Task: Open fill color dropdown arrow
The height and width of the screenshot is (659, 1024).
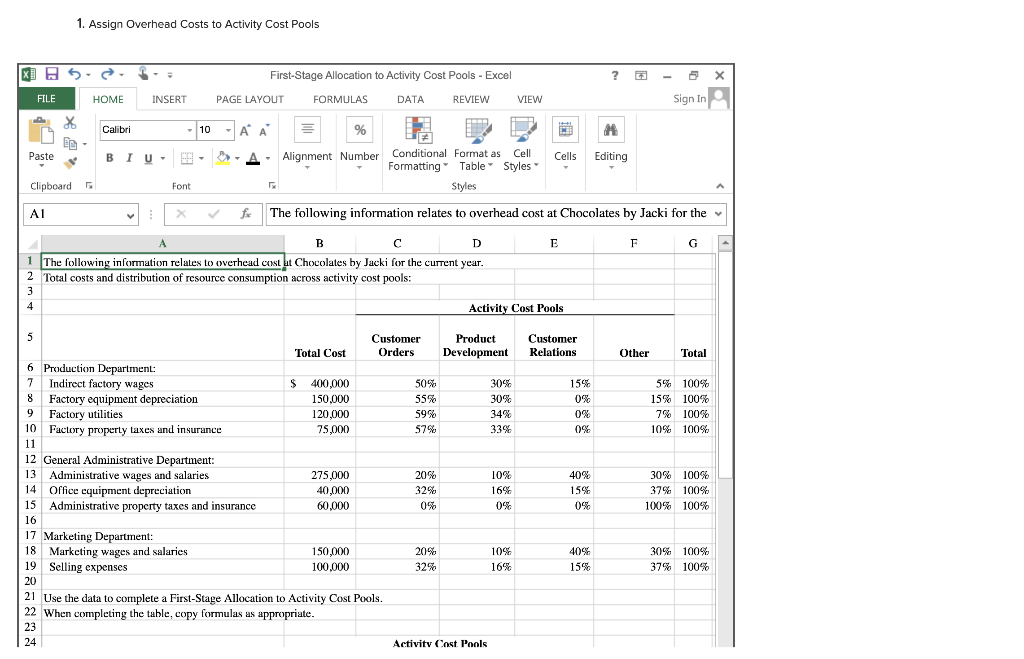Action: [x=237, y=158]
